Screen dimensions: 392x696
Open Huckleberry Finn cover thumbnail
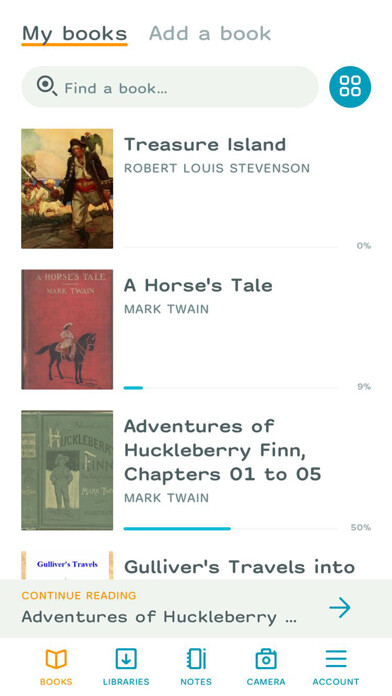pos(67,470)
